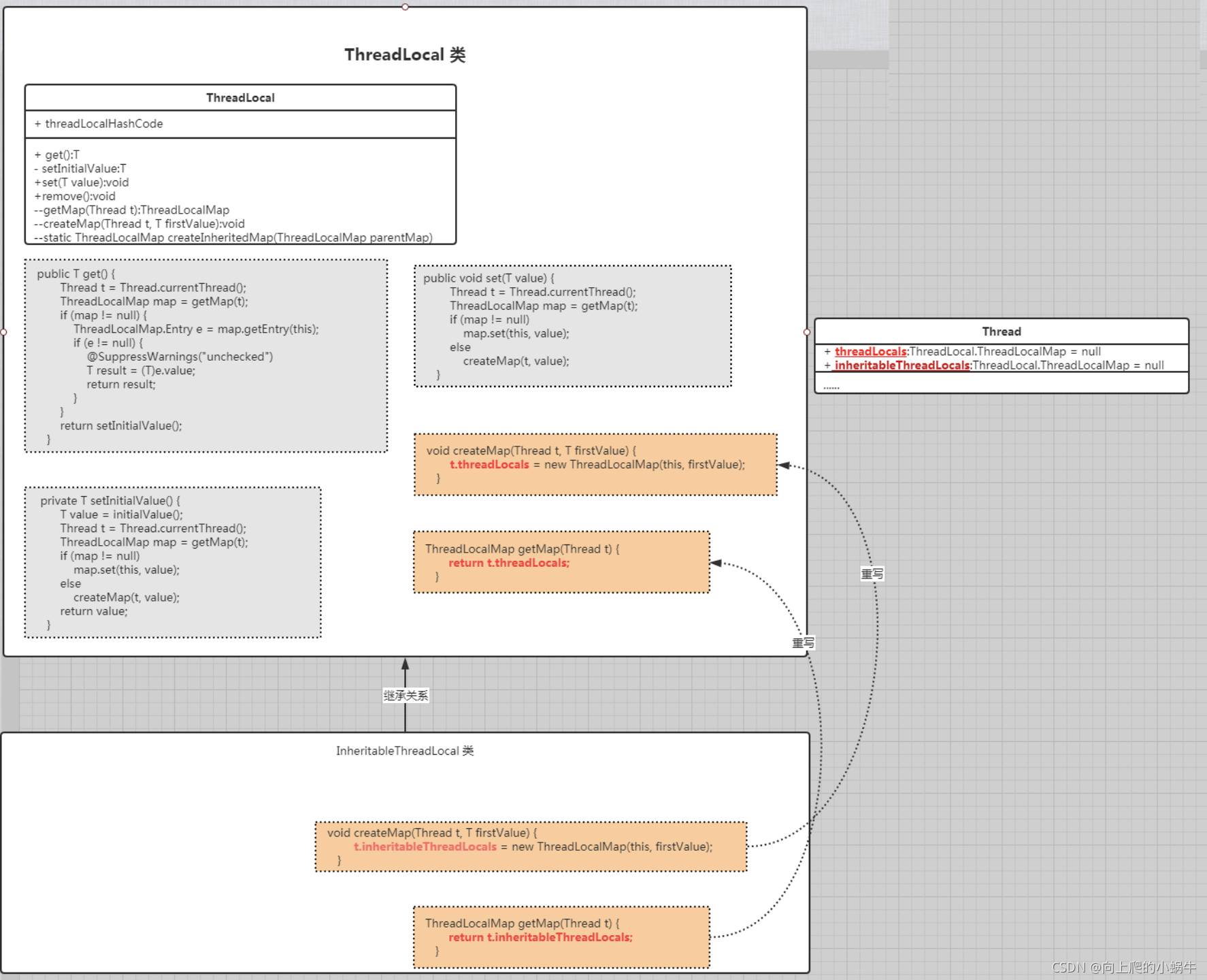Click '--getMap(Thread t):ThreadLocalMap' entry

[x=132, y=210]
